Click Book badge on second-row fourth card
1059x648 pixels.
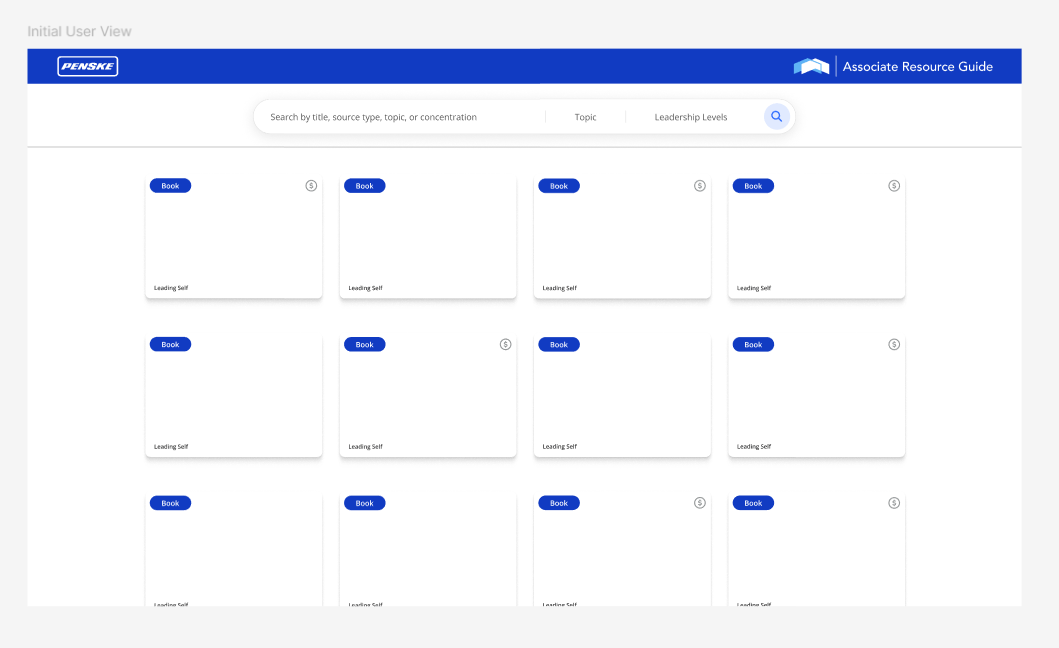coord(753,345)
